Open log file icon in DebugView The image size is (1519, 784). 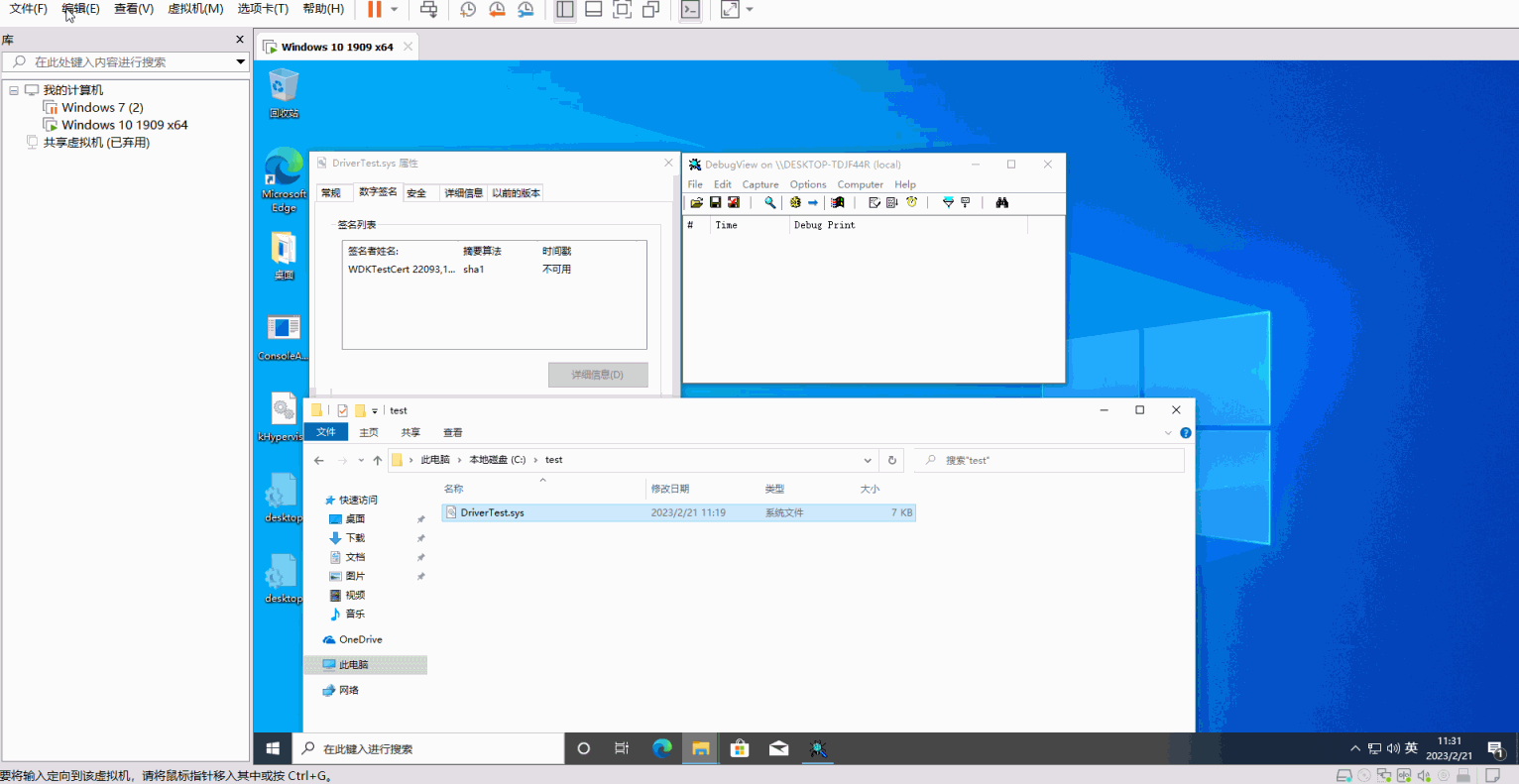[x=697, y=202]
